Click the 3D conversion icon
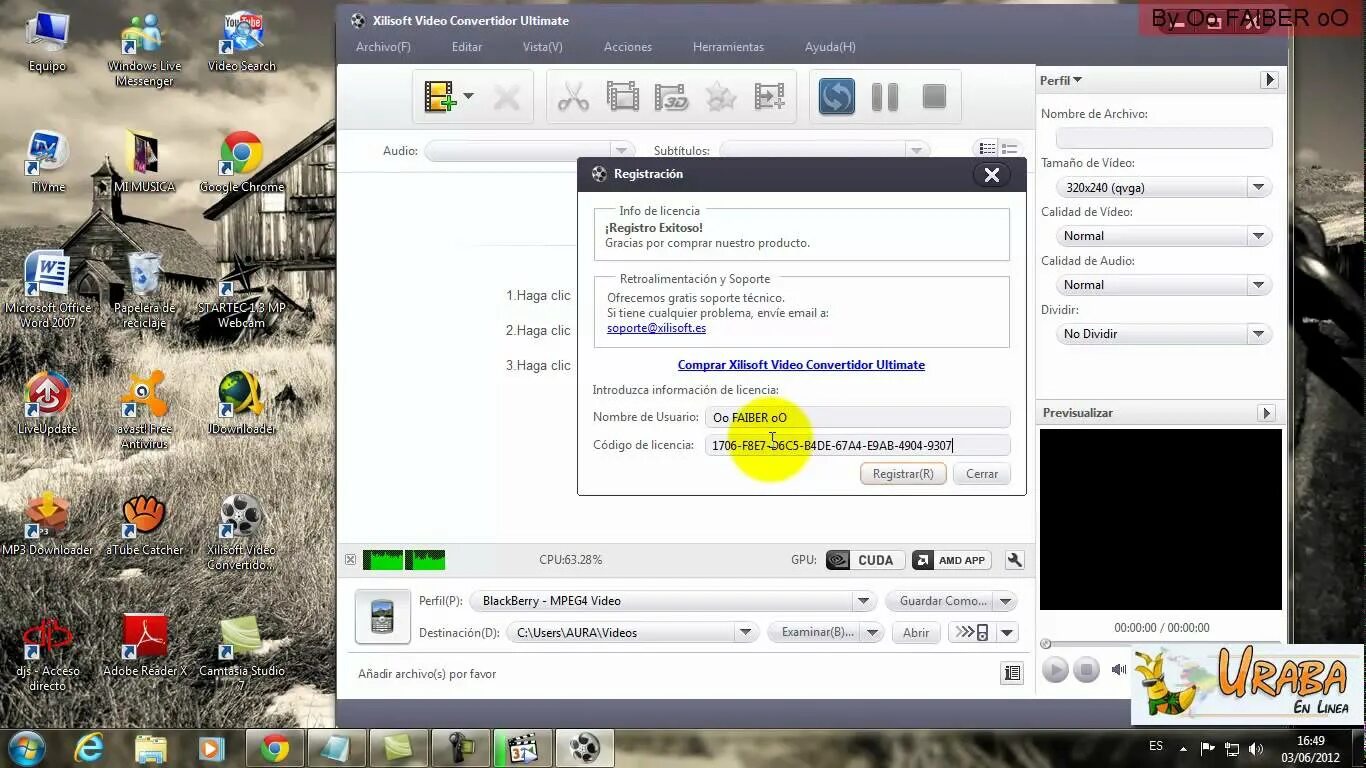This screenshot has width=1366, height=768. pyautogui.click(x=672, y=97)
